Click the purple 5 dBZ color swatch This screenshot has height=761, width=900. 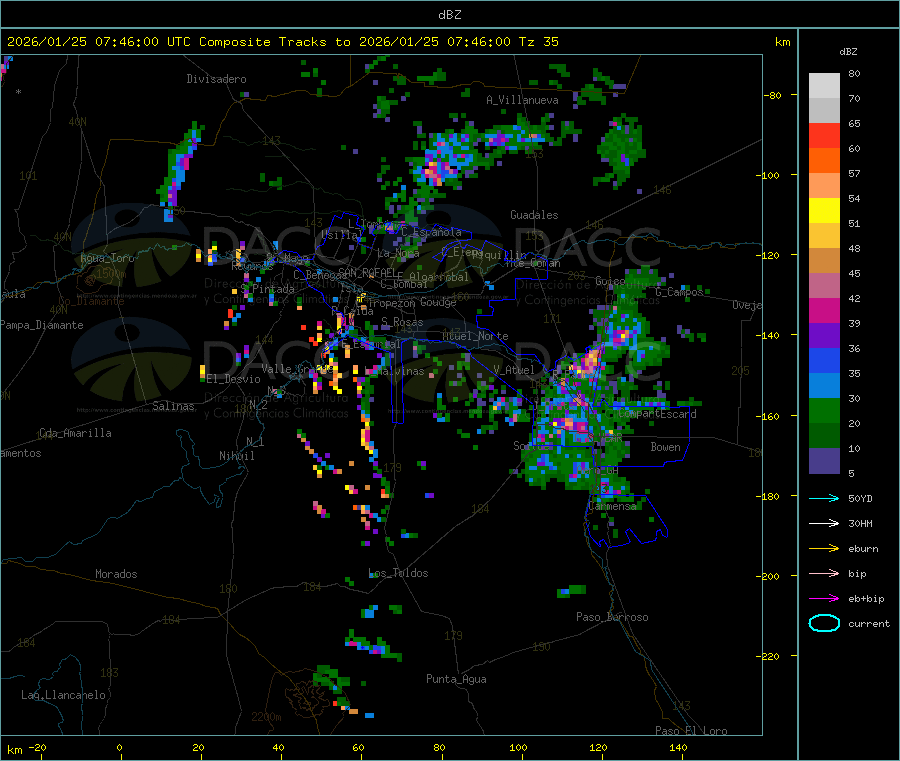click(824, 461)
